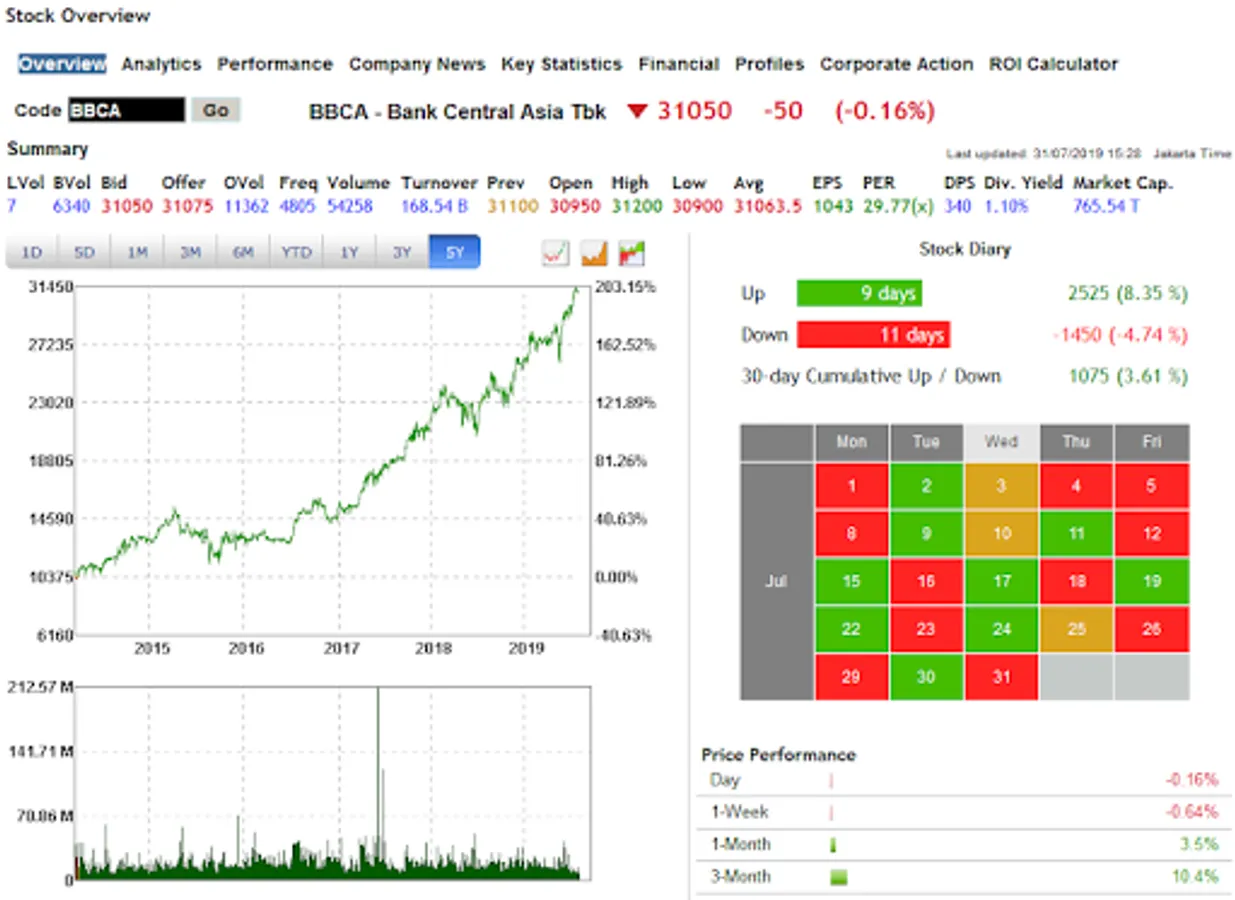Viewport: 1235px width, 900px height.
Task: Click the 1-Week price performance row label
Action: pos(740,812)
